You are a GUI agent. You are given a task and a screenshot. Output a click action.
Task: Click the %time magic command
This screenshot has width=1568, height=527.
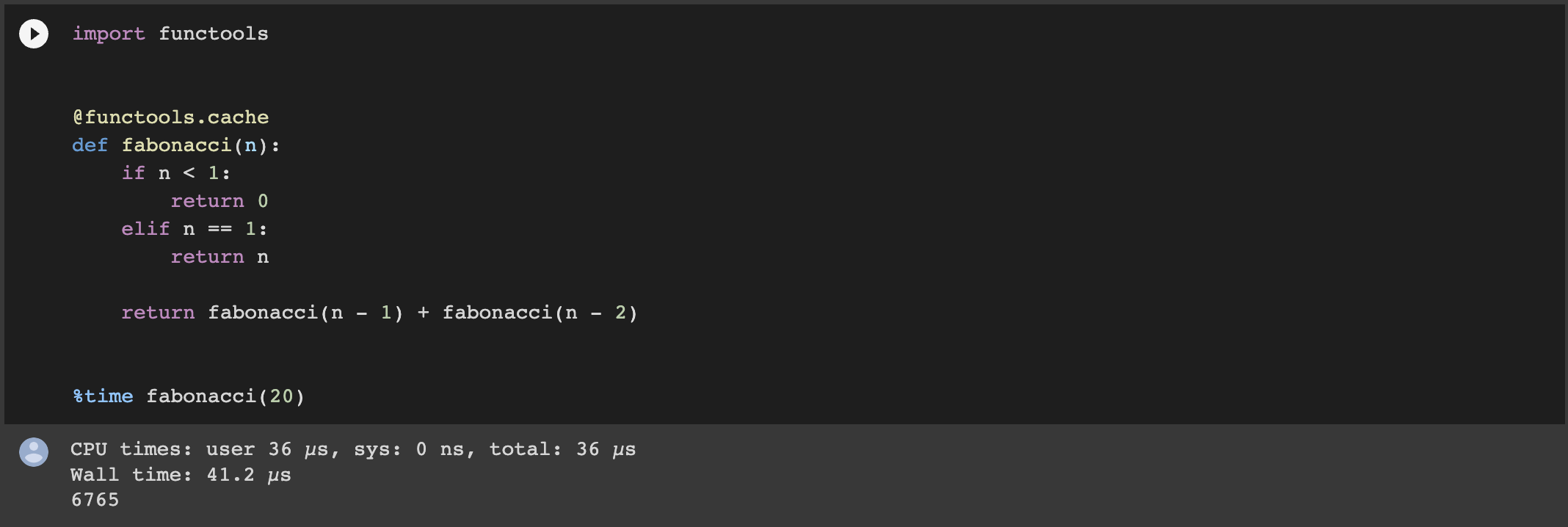pyautogui.click(x=103, y=396)
